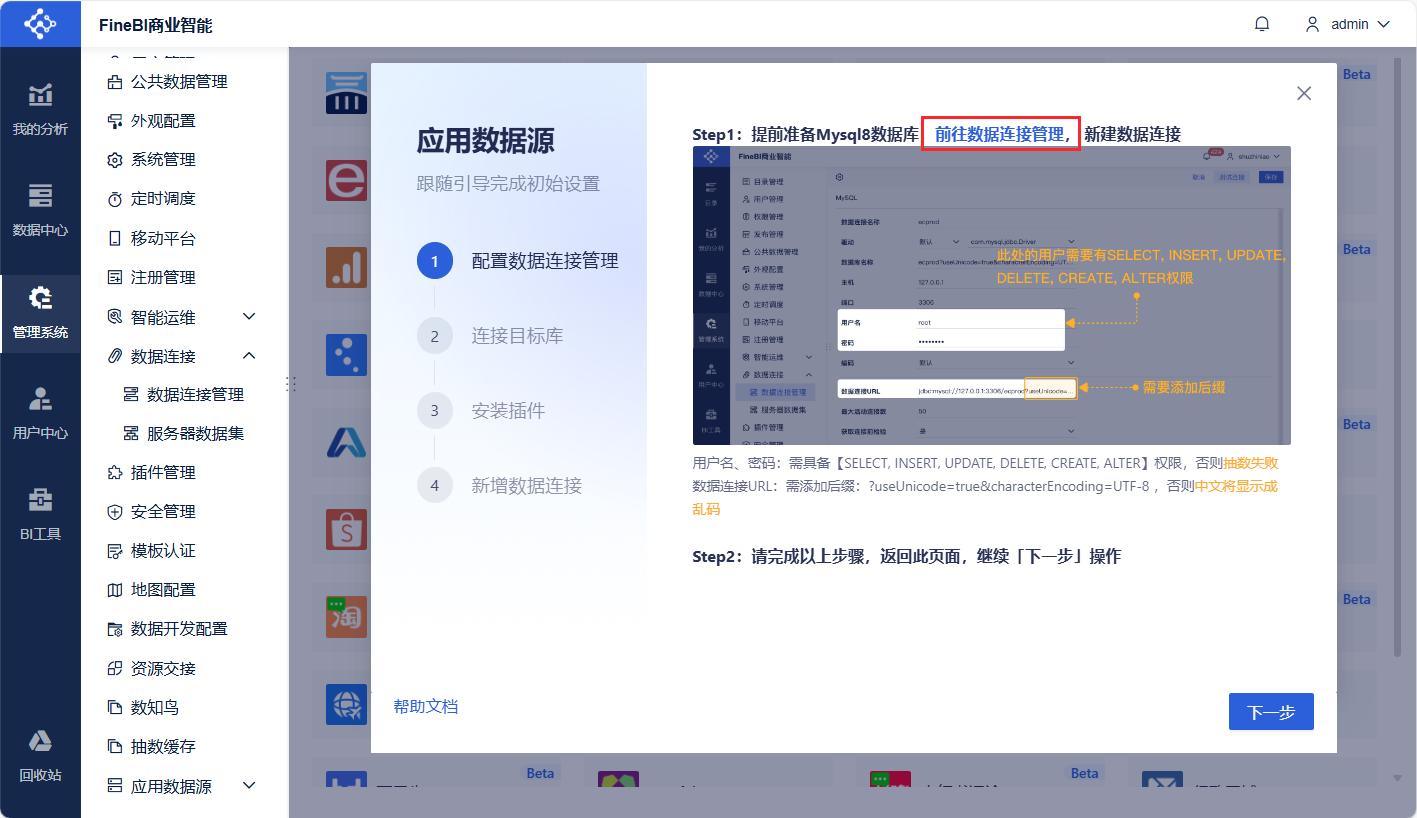Collapse the 数据连接 submenu chevron
This screenshot has height=818, width=1417.
coord(250,356)
